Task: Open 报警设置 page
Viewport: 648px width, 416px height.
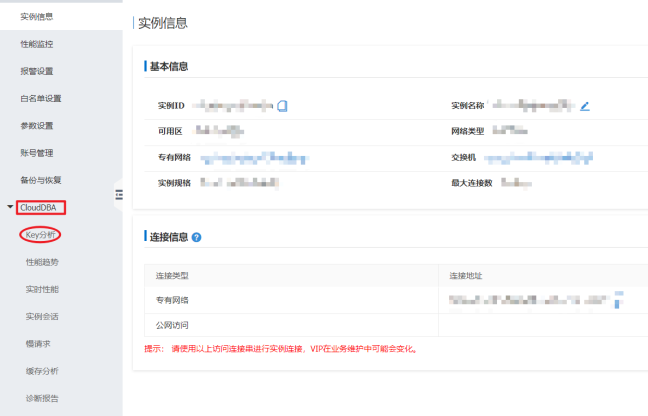Action: pos(37,71)
